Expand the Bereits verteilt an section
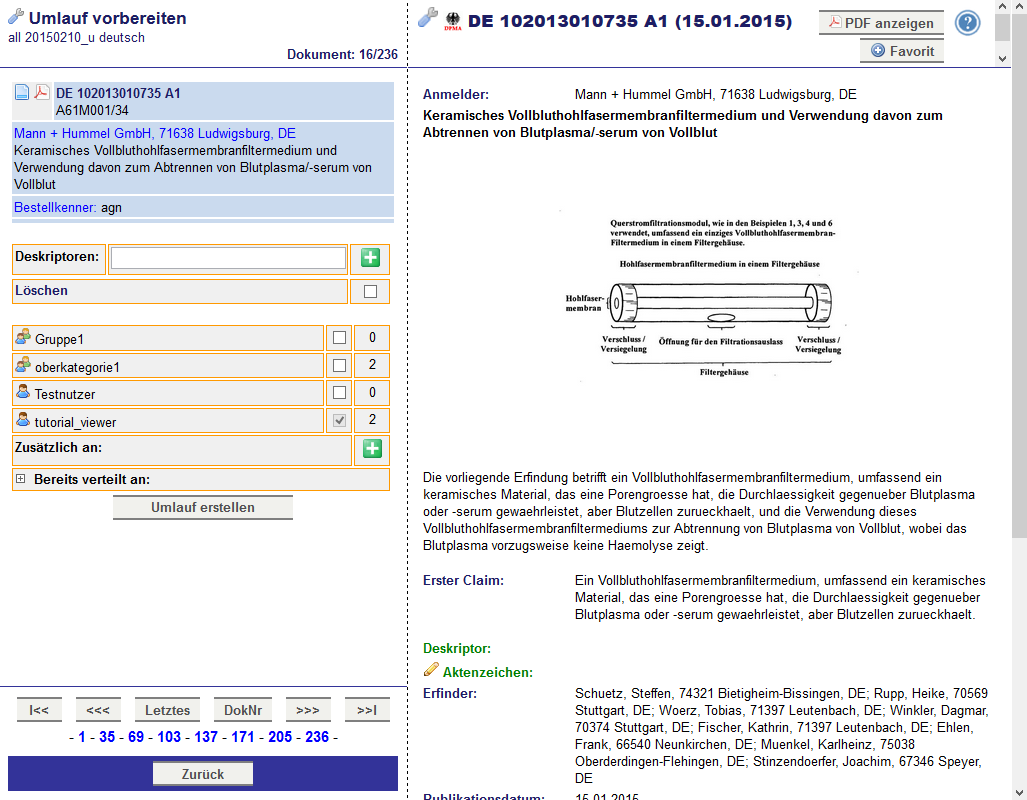The height and width of the screenshot is (800, 1027). (20, 479)
